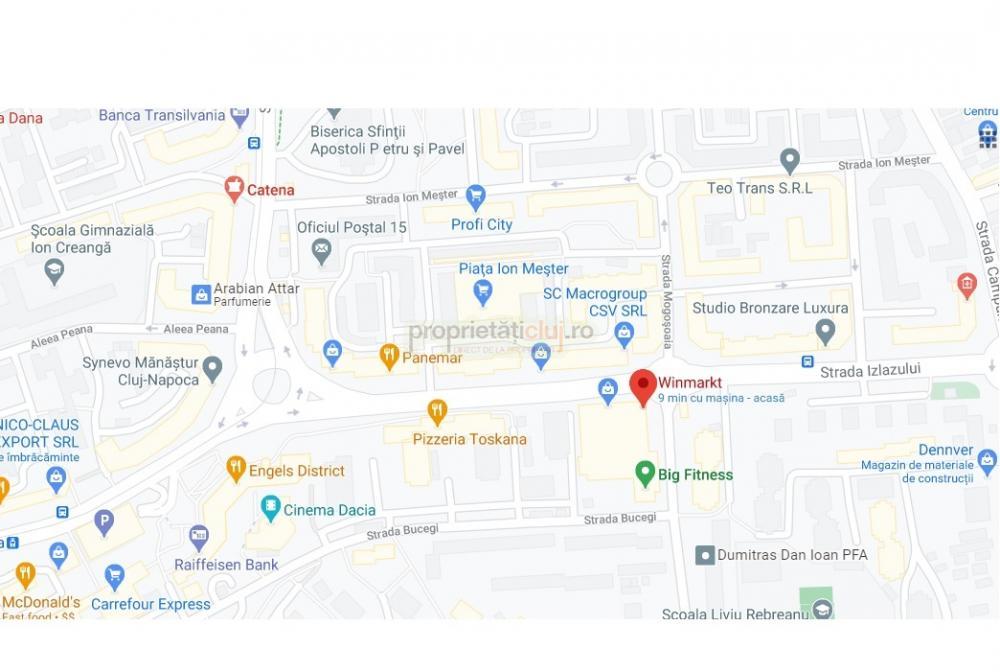Select the Big Fitness green pin
The width and height of the screenshot is (1000, 672).
pyautogui.click(x=645, y=474)
